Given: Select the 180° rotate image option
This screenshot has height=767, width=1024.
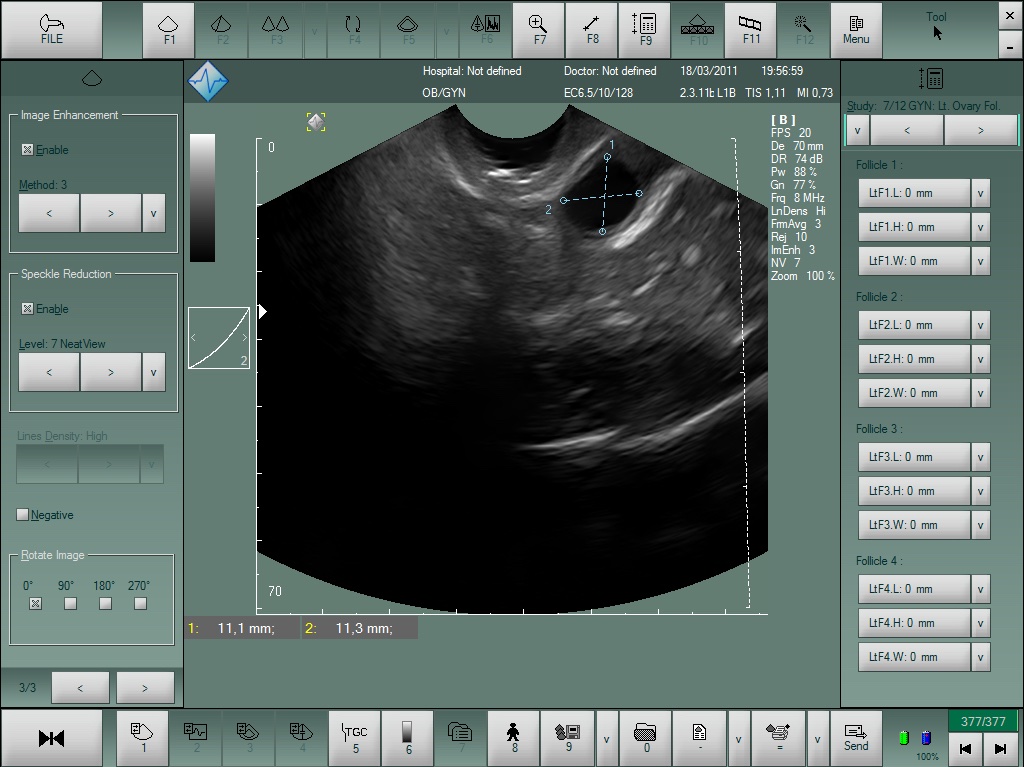Looking at the screenshot, I should [105, 604].
